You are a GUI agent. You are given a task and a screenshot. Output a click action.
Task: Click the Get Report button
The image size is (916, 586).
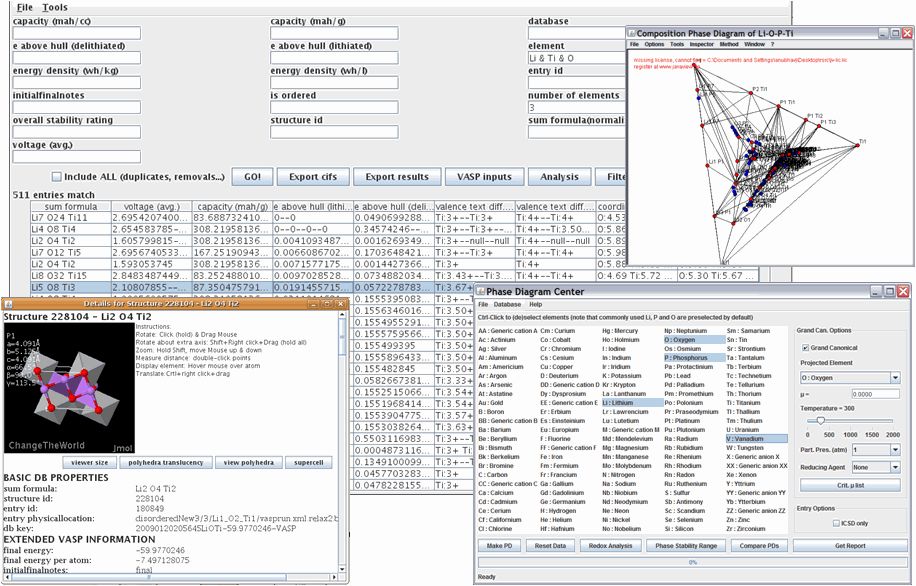[850, 546]
